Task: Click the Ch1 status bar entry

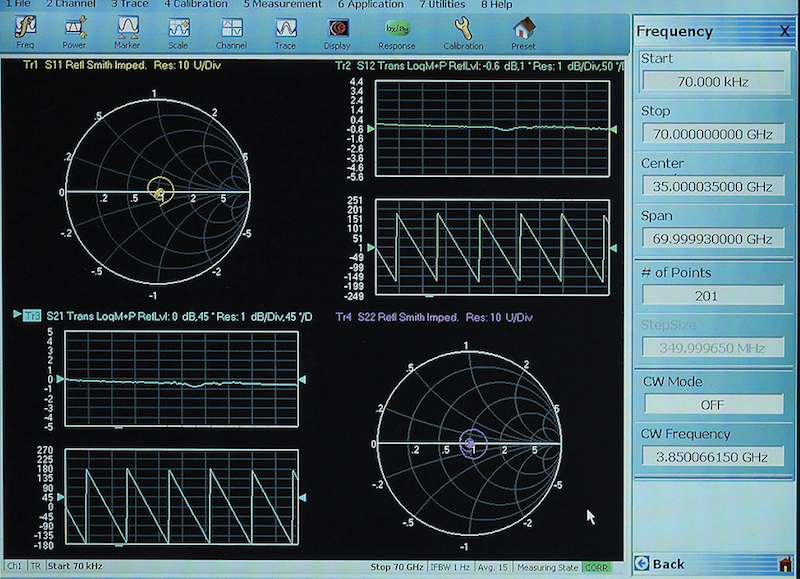Action: (15, 566)
